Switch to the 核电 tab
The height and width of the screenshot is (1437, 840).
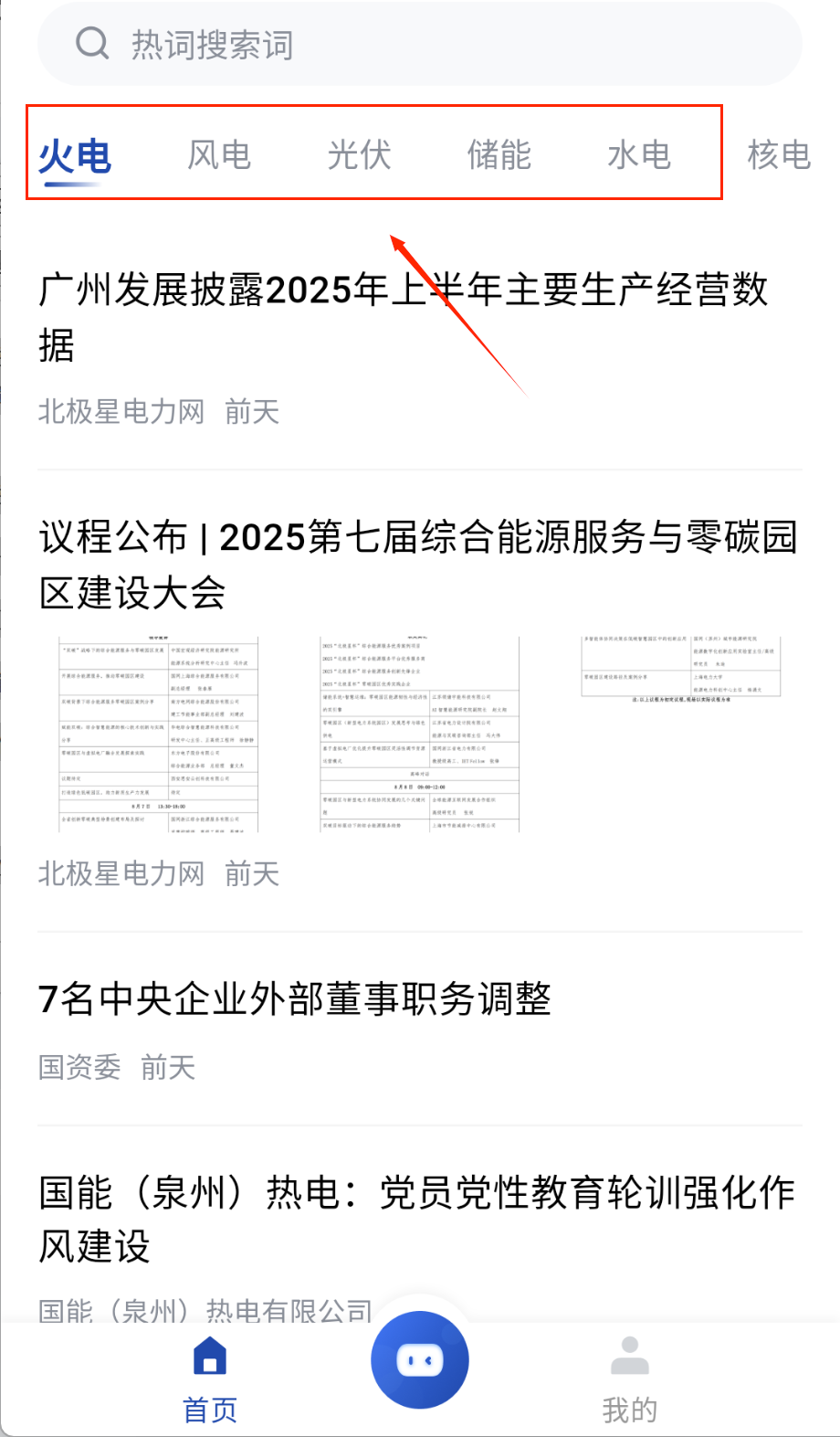coord(779,154)
